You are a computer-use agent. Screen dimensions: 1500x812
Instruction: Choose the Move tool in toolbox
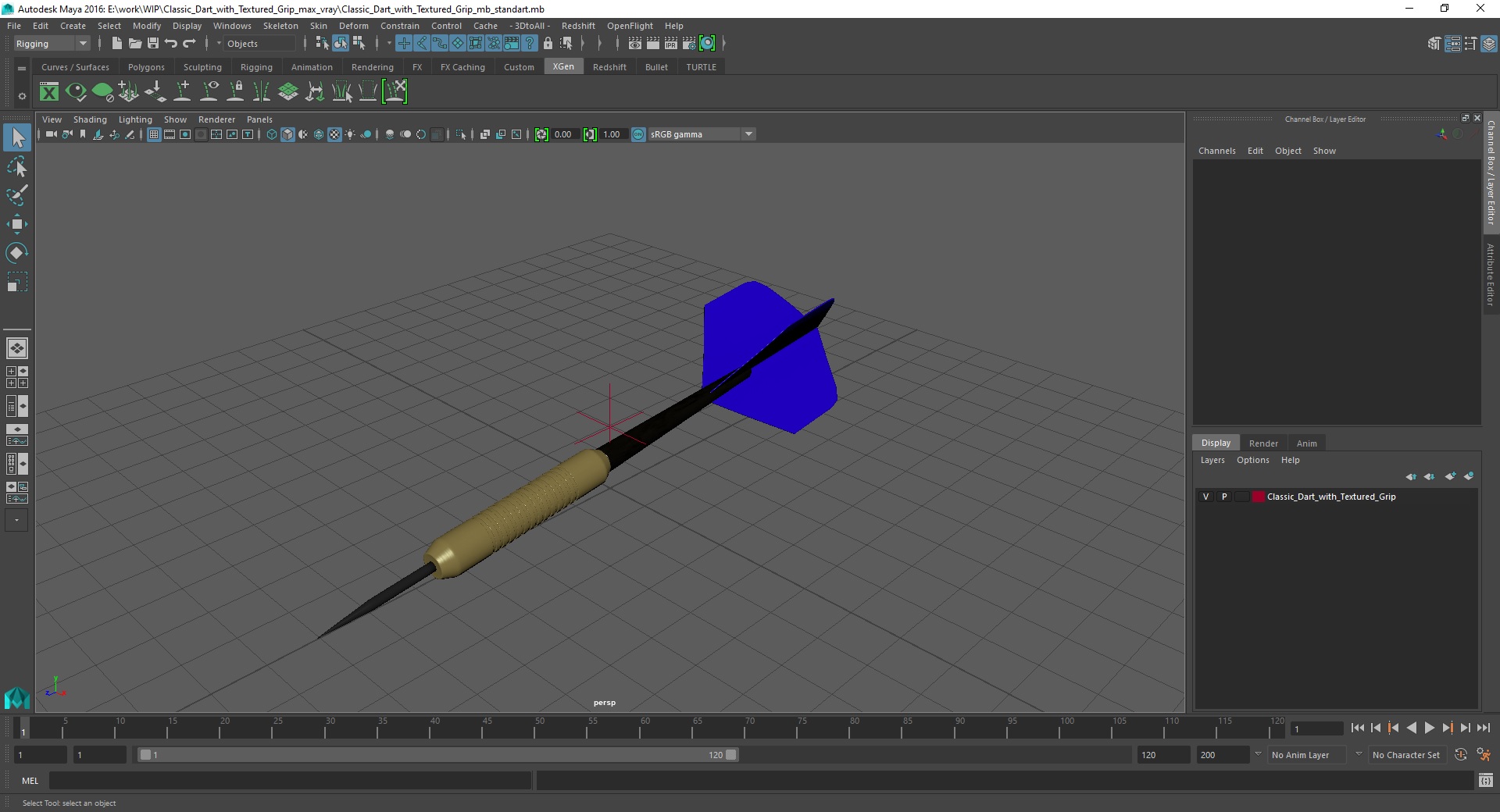pyautogui.click(x=17, y=224)
